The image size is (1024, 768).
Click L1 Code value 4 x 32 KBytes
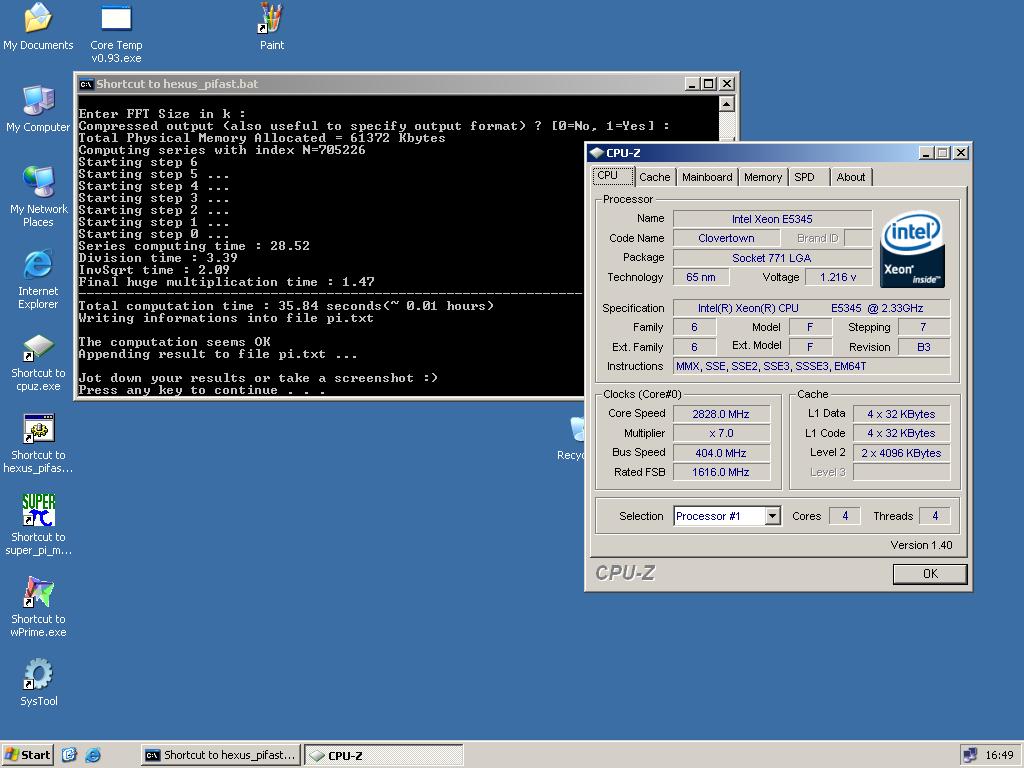(901, 433)
